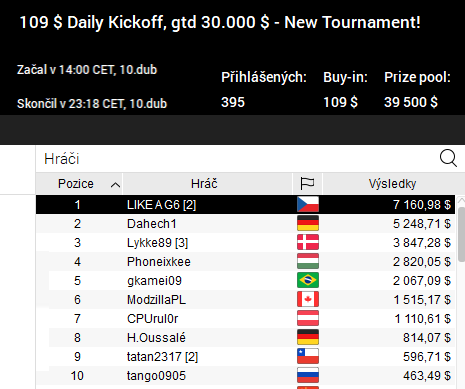
Task: Click the Danish flag beside Lykke89
Action: coord(308,242)
